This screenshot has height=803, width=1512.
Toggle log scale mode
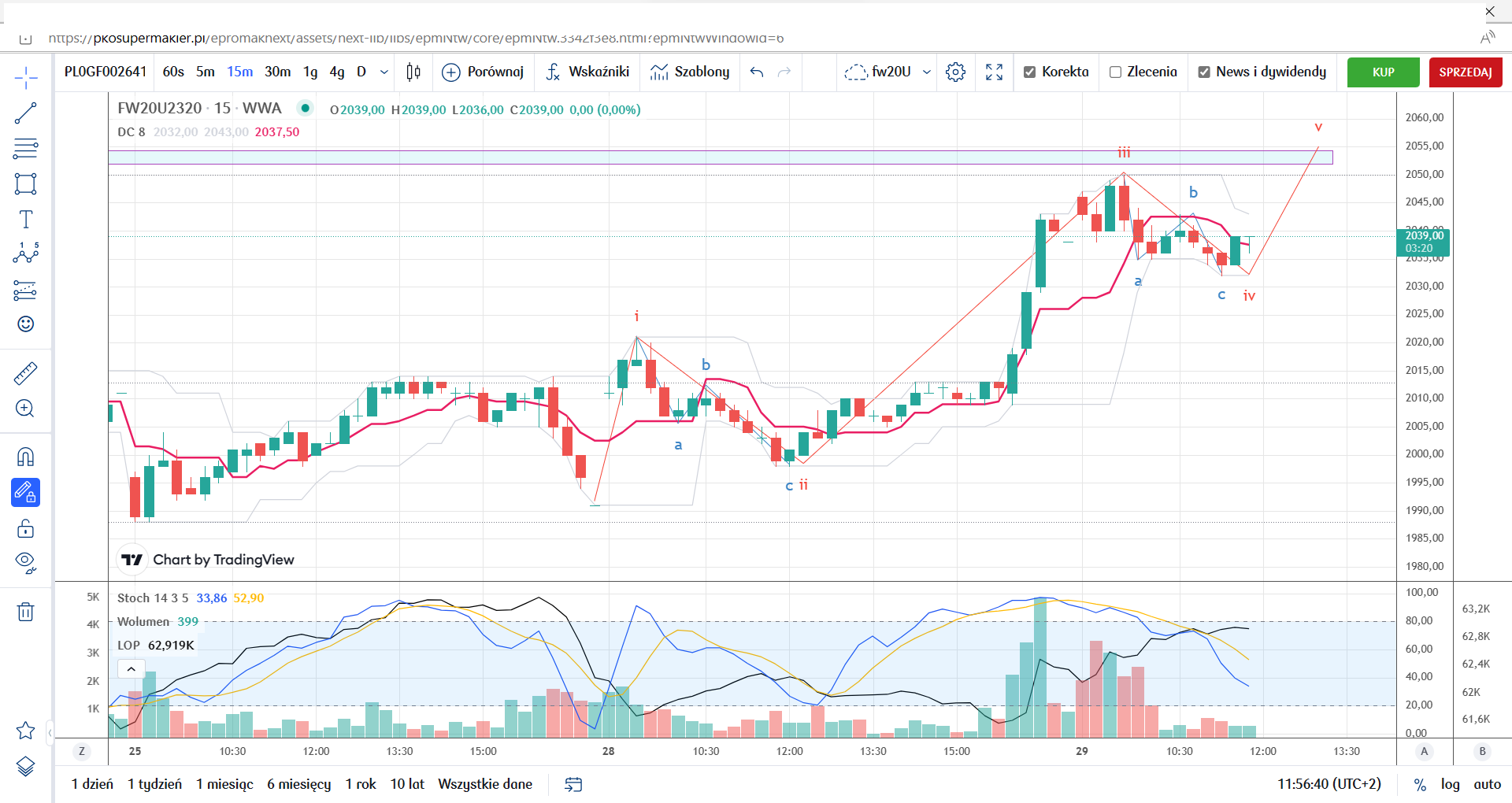click(1450, 784)
